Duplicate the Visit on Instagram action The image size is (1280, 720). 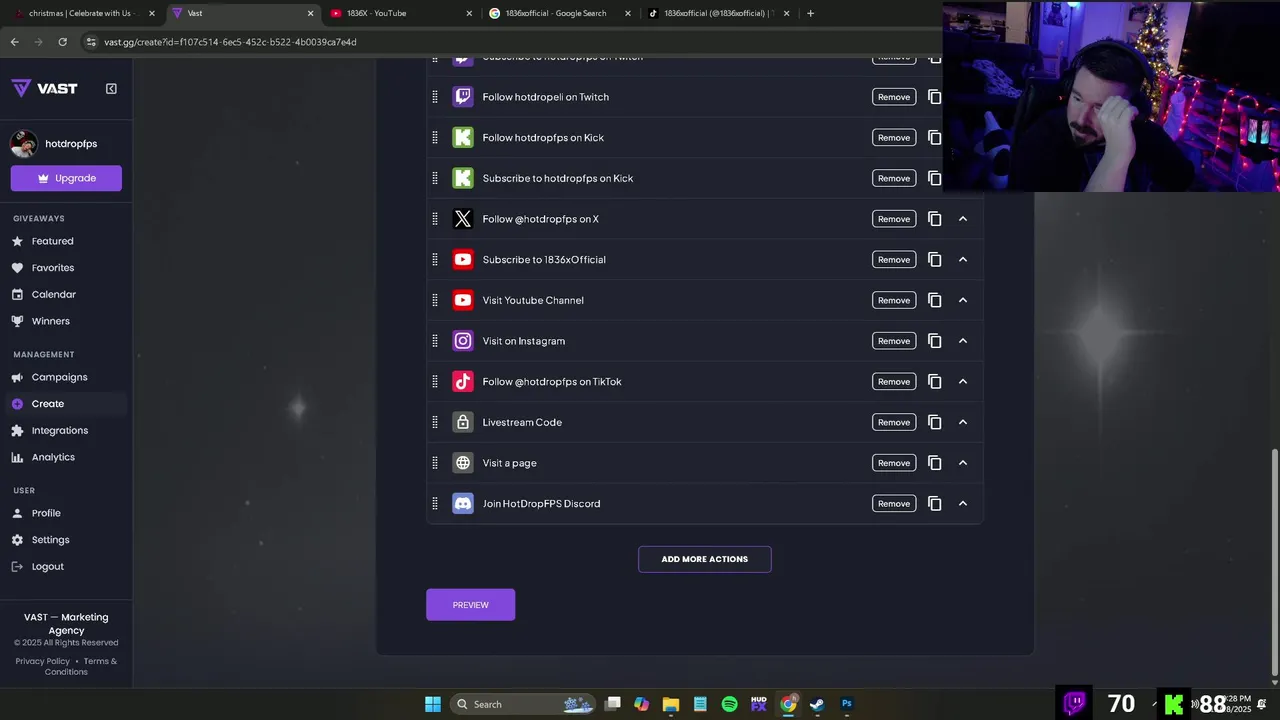coord(934,341)
